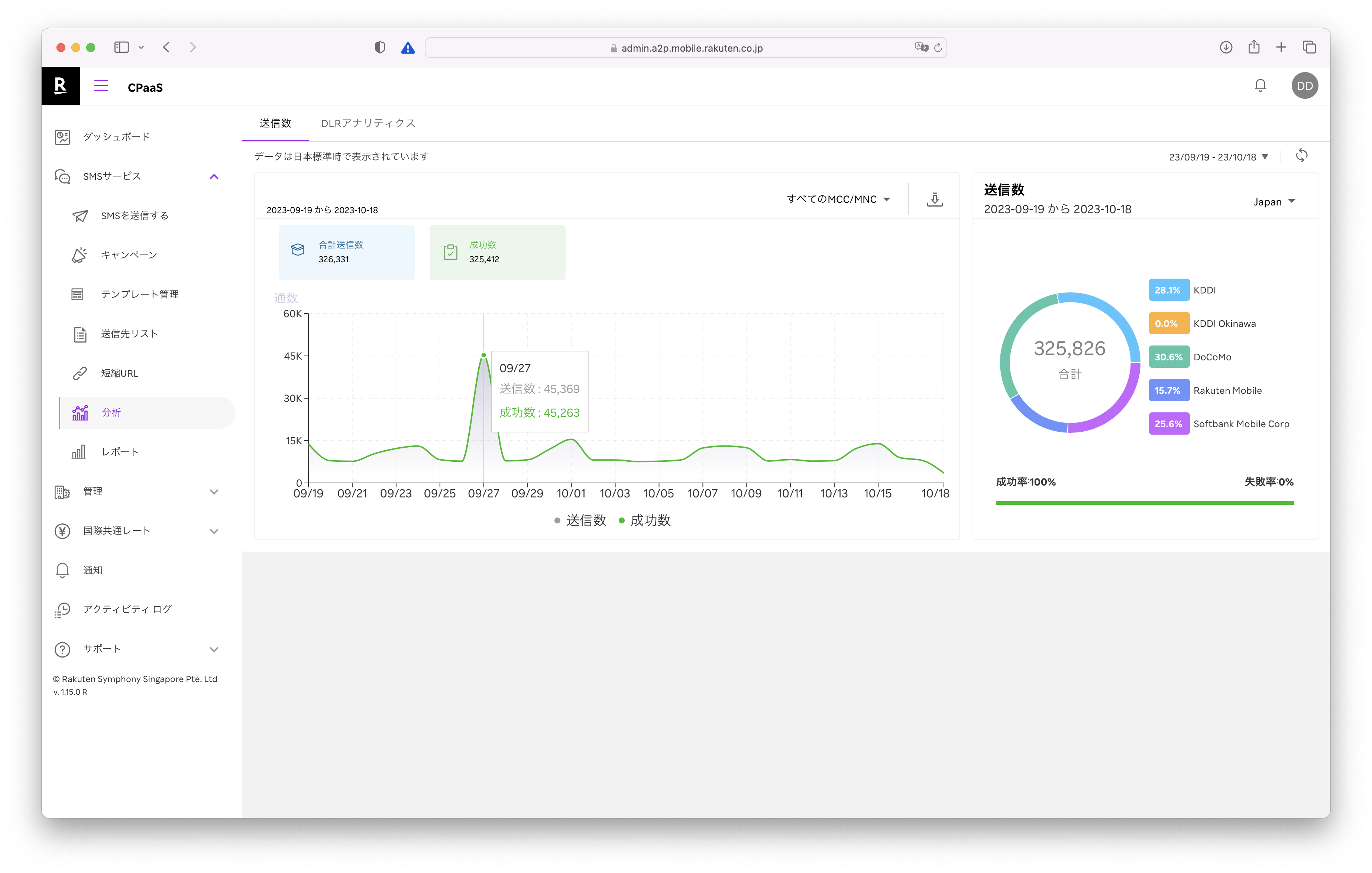Image resolution: width=1372 pixels, height=873 pixels.
Task: Click the paper plane send SMS icon
Action: click(x=80, y=216)
